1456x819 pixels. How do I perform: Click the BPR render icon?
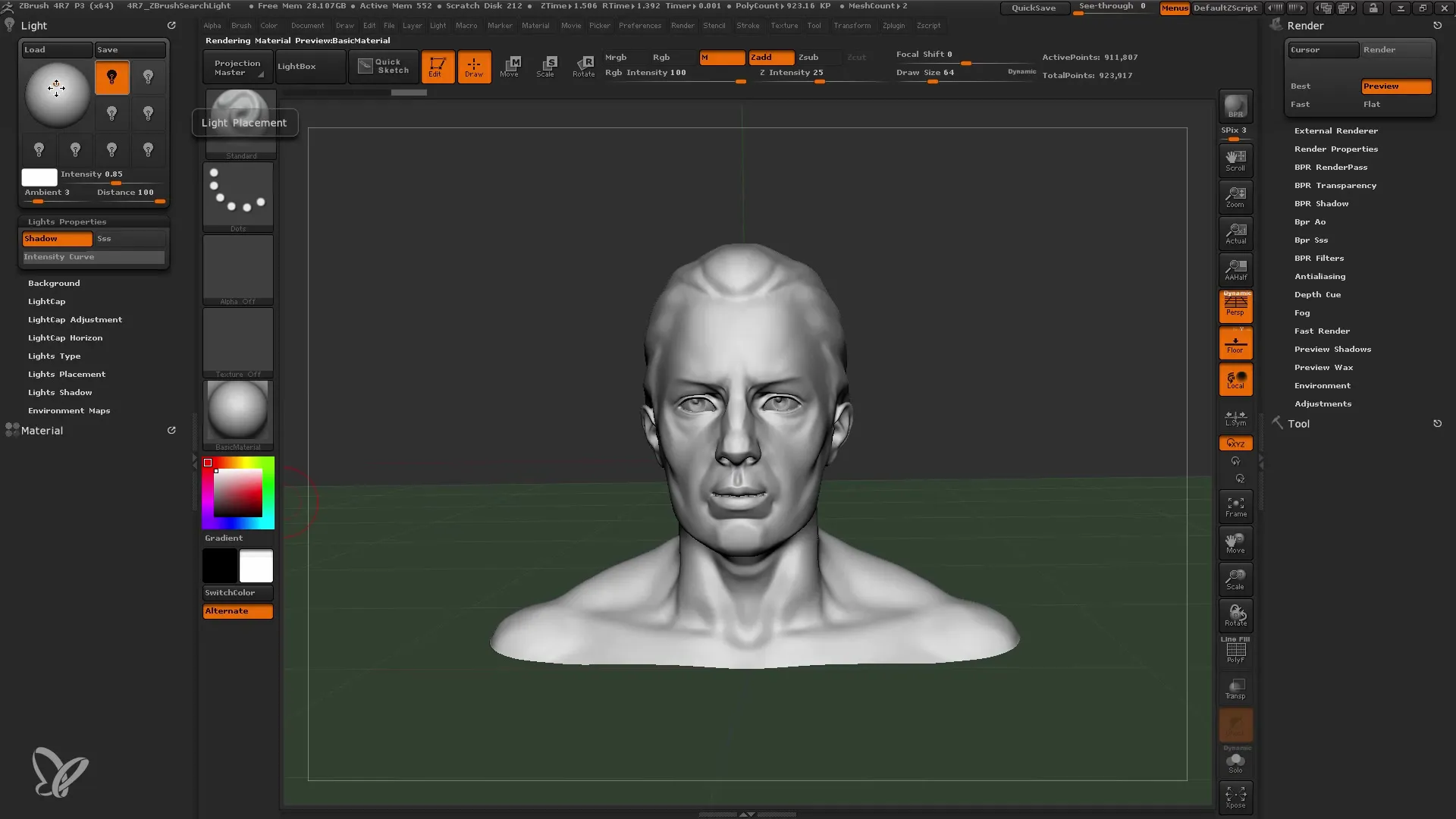(1235, 106)
